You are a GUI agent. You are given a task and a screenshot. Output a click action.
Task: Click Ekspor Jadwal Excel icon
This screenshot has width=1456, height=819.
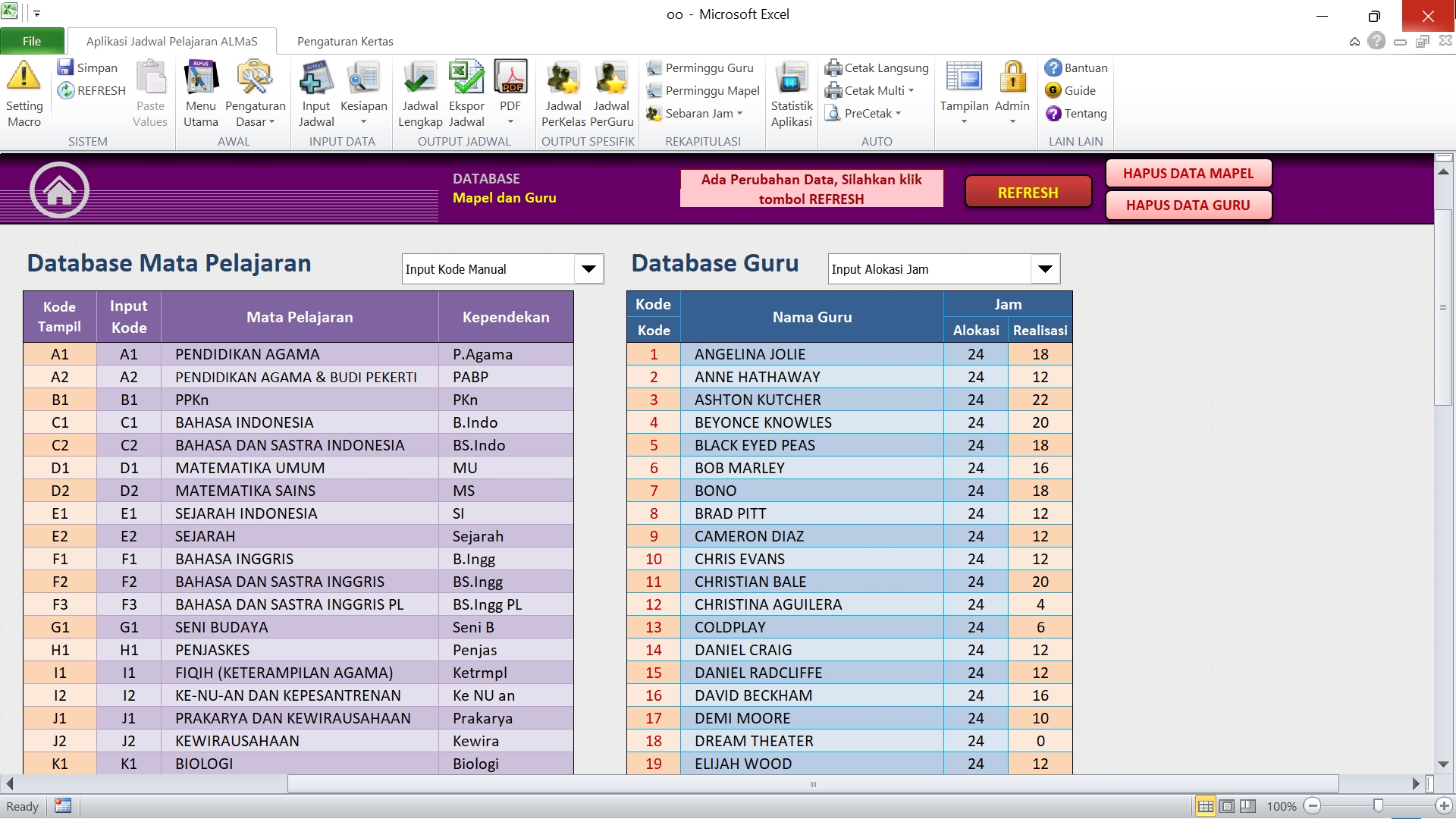pos(466,78)
